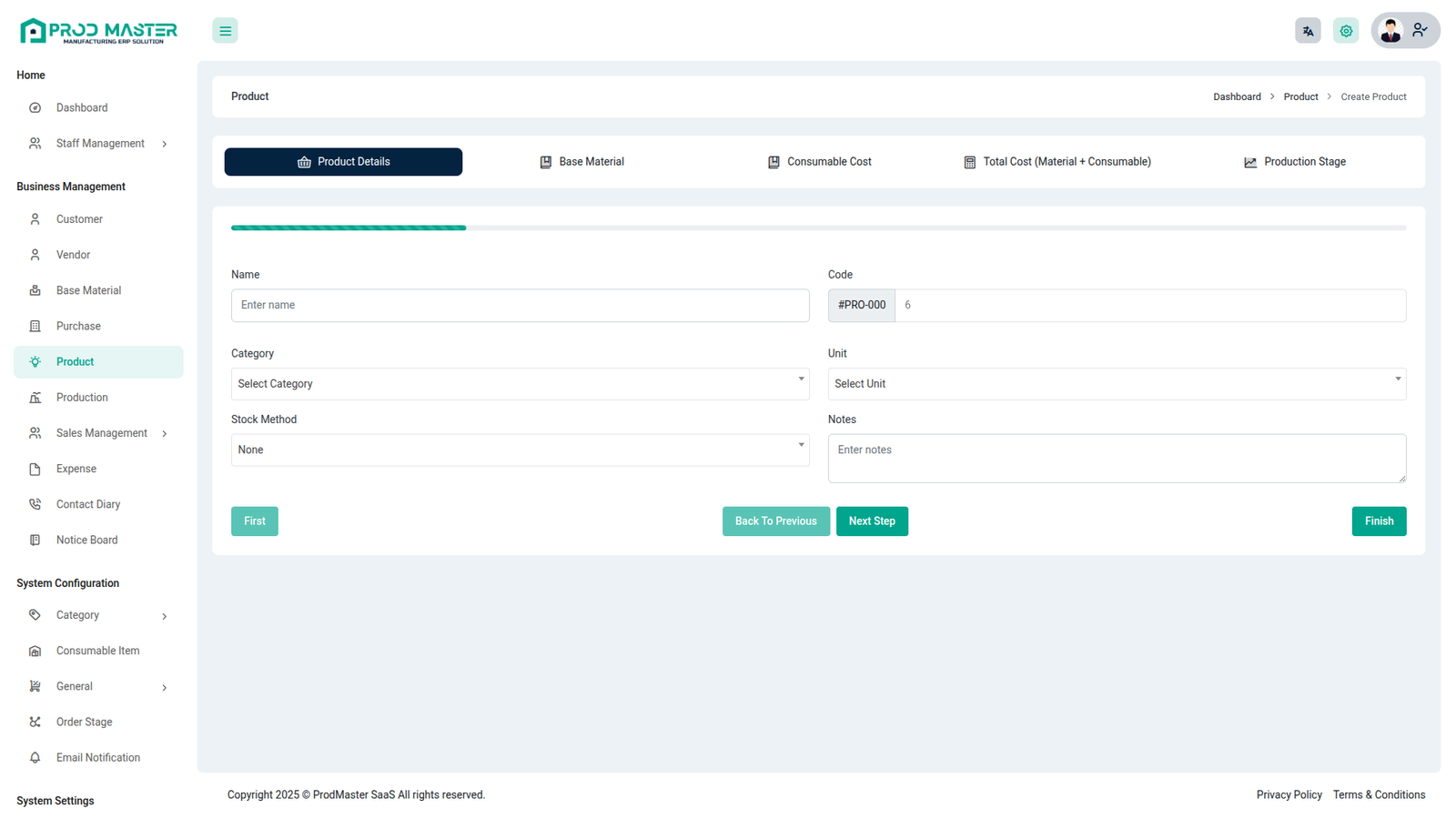Image resolution: width=1456 pixels, height=819 pixels.
Task: Open the Stock Method dropdown
Action: point(520,450)
